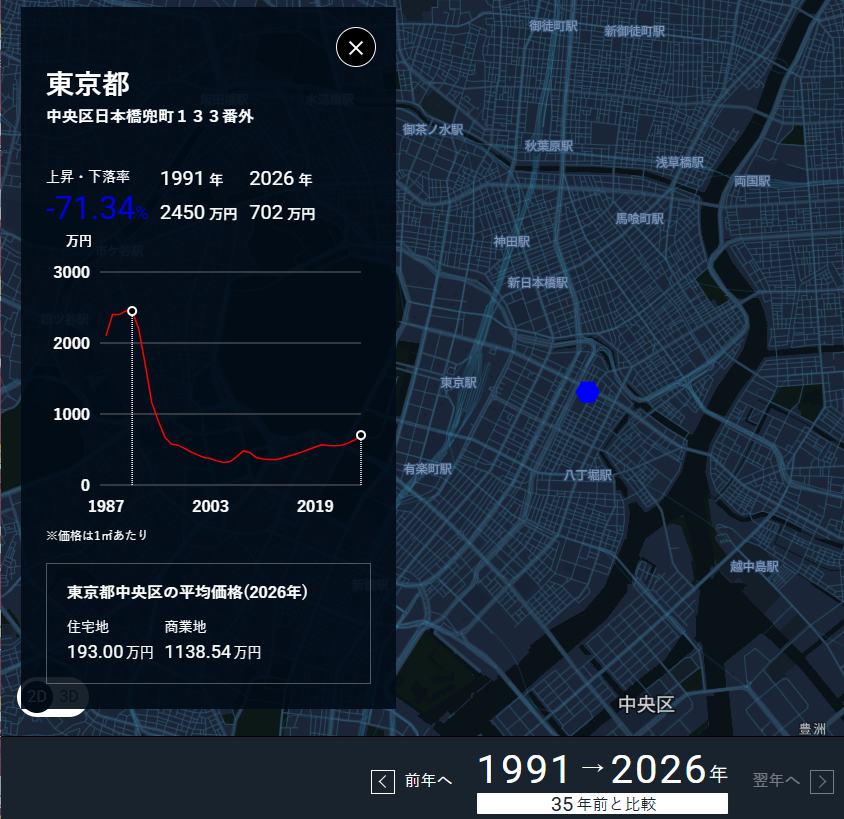The image size is (844, 819).
Task: Select the 1991 peak point on chart
Action: (132, 311)
